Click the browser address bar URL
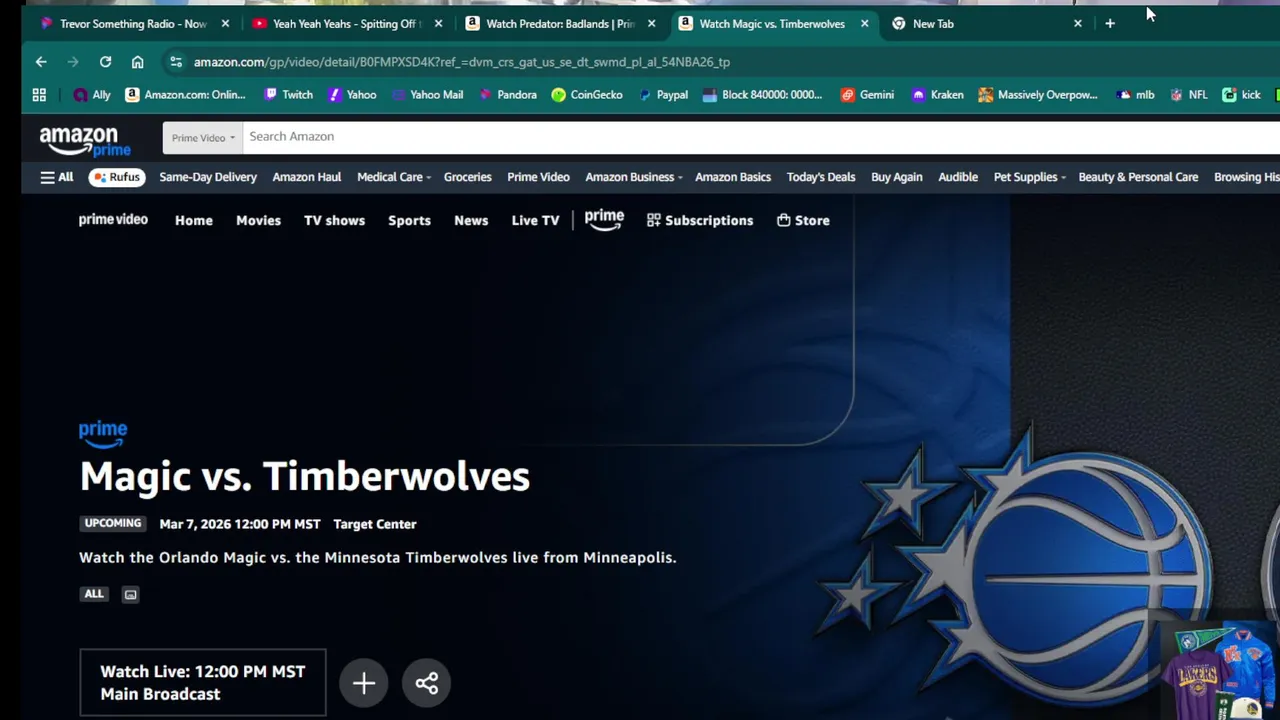1280x720 pixels. [462, 62]
